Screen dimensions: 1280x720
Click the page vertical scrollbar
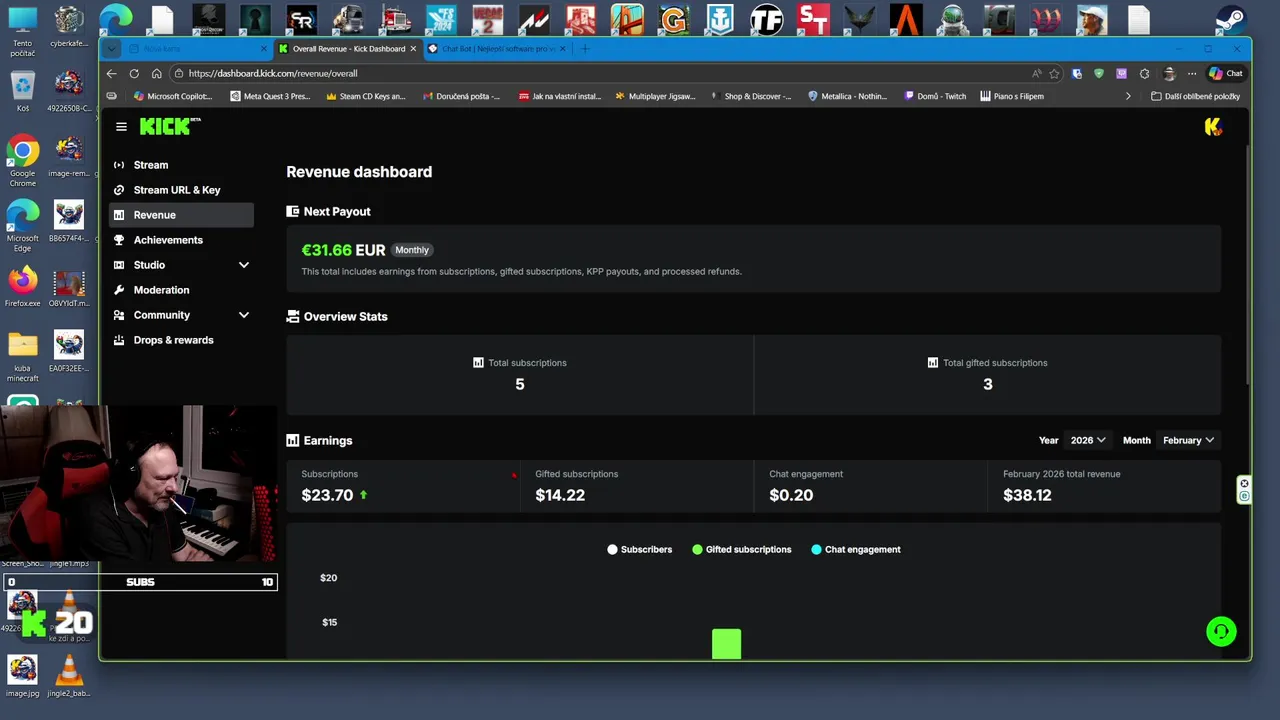pos(1247,265)
